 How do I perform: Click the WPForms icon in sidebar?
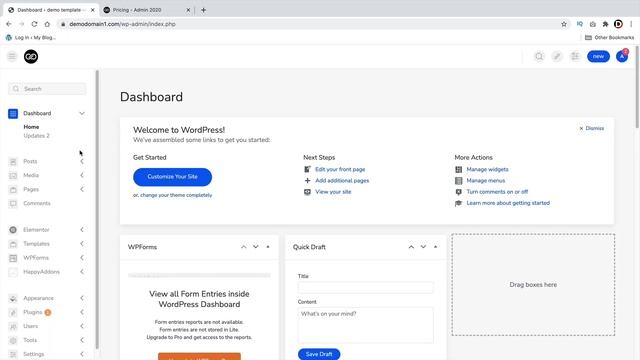point(13,258)
